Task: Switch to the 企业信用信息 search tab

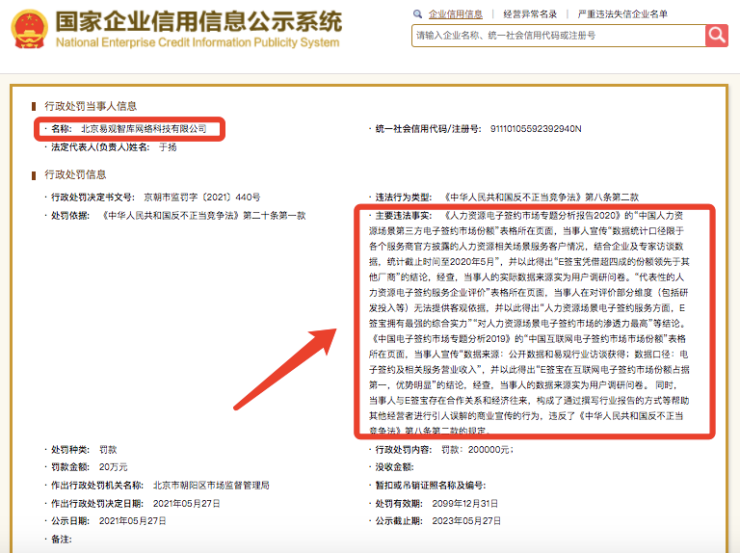Action: 455,14
